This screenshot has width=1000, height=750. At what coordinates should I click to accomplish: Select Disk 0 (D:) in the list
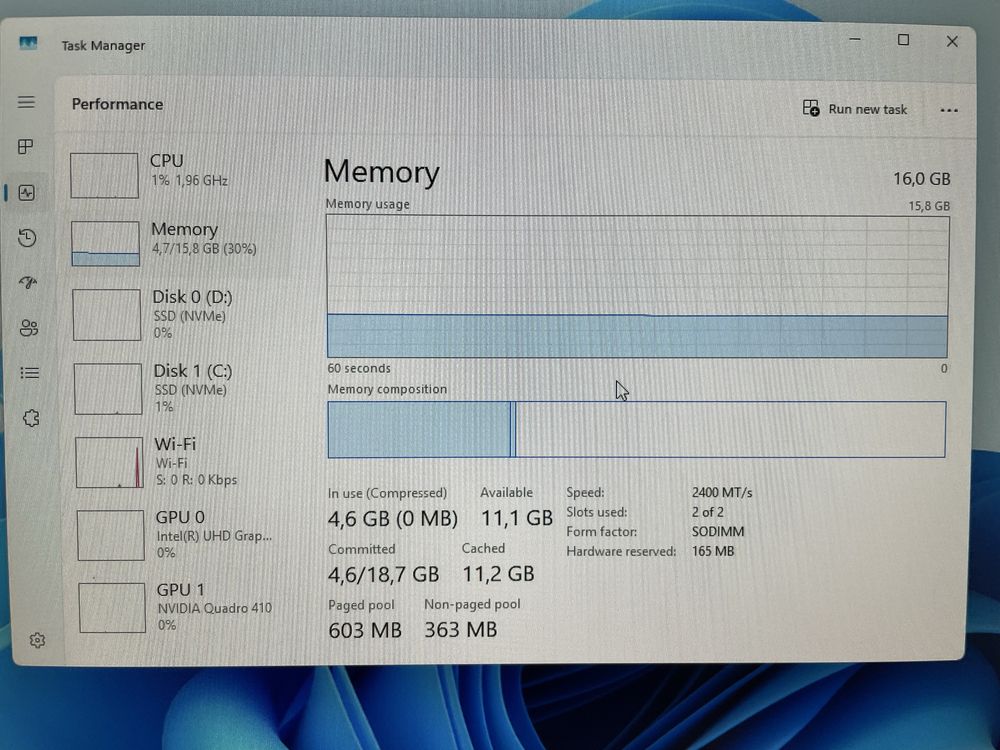pos(180,314)
